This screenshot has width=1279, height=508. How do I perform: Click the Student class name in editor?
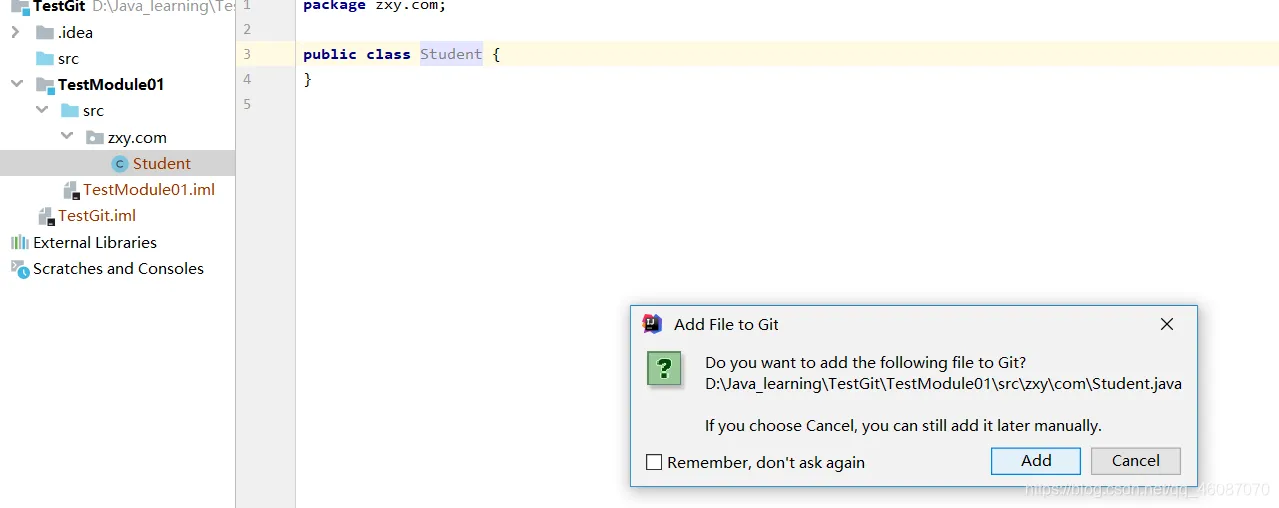(x=450, y=54)
